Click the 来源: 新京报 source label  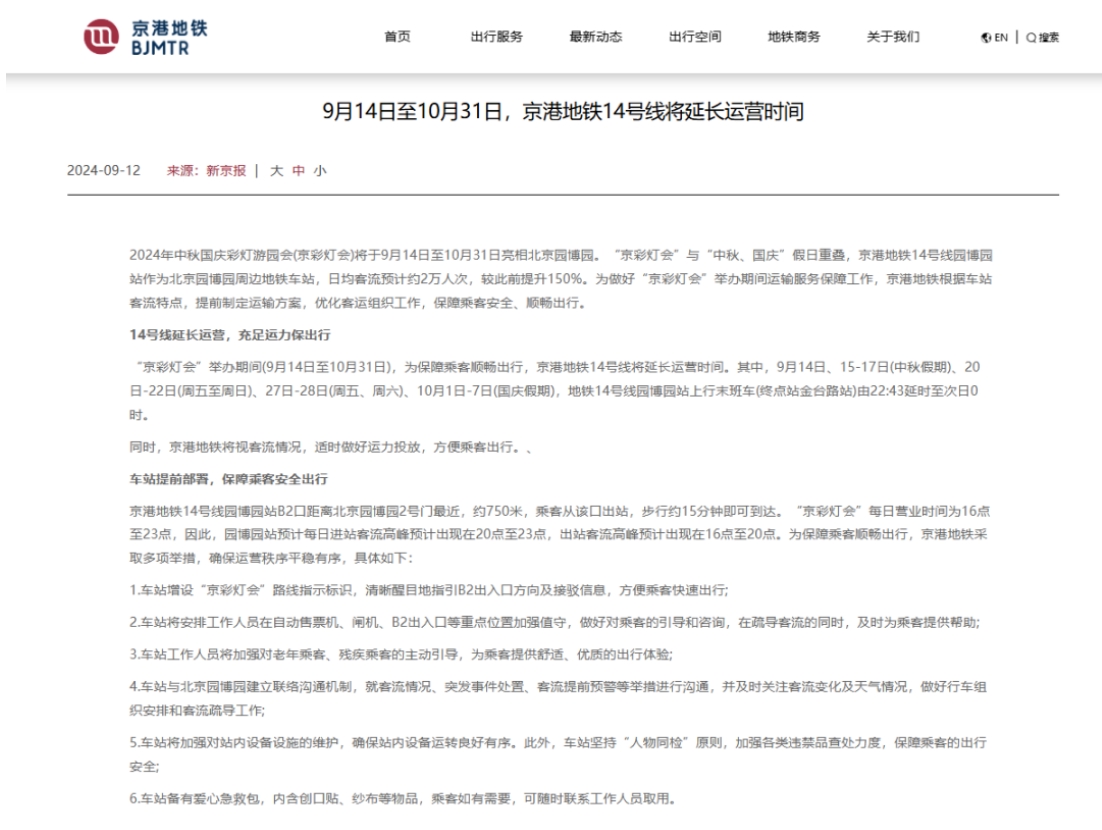[x=207, y=170]
